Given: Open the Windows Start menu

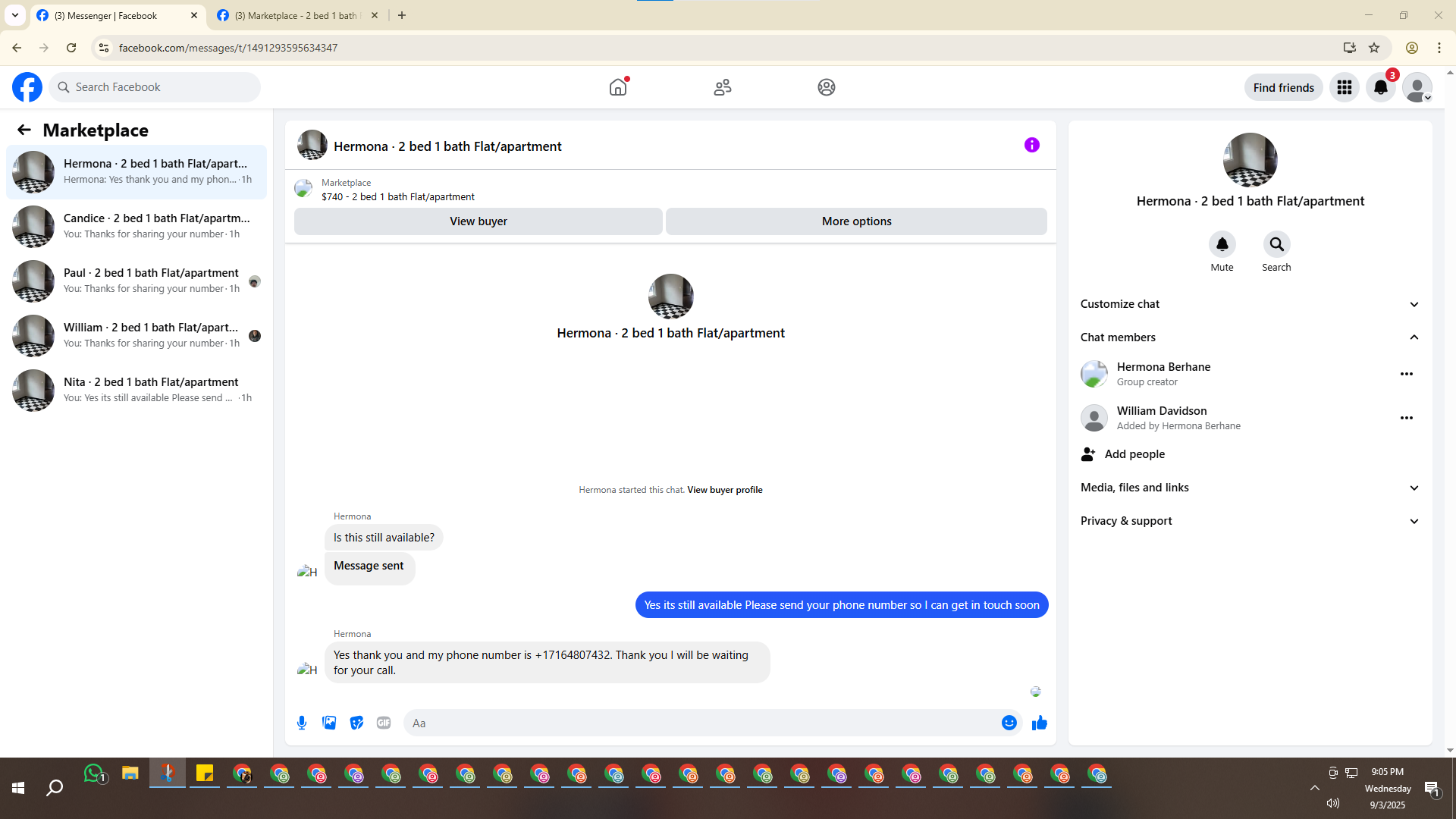Looking at the screenshot, I should click(18, 789).
